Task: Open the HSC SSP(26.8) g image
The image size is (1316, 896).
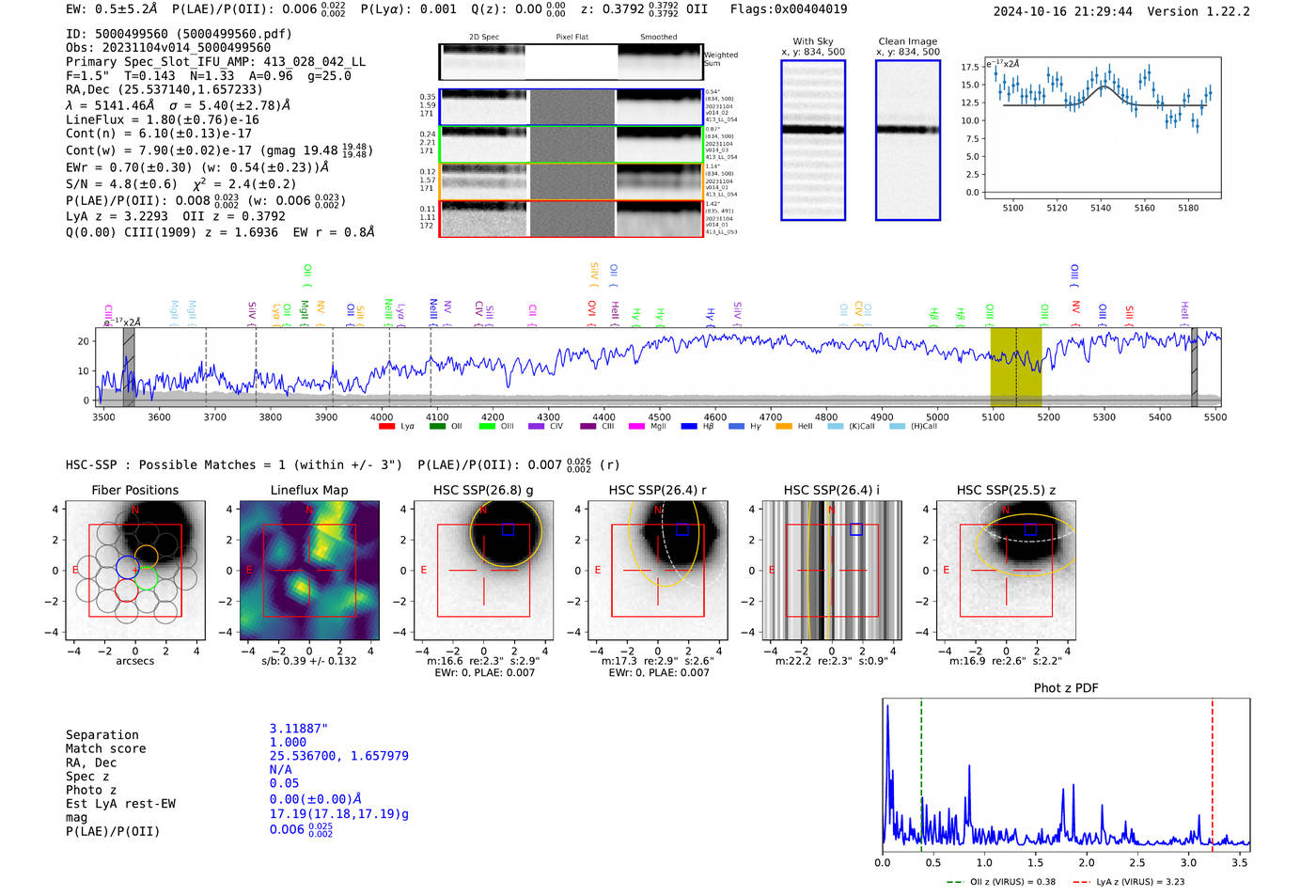Action: click(x=483, y=570)
